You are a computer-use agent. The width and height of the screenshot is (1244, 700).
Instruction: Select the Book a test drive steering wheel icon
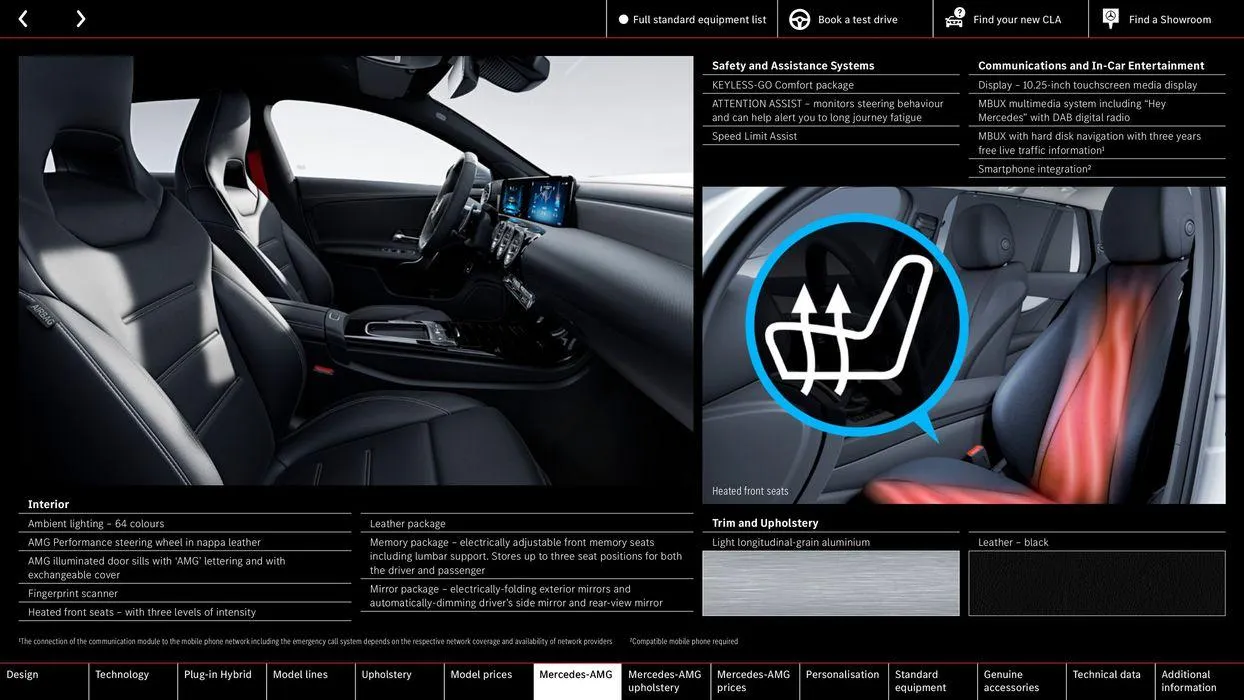(x=798, y=18)
